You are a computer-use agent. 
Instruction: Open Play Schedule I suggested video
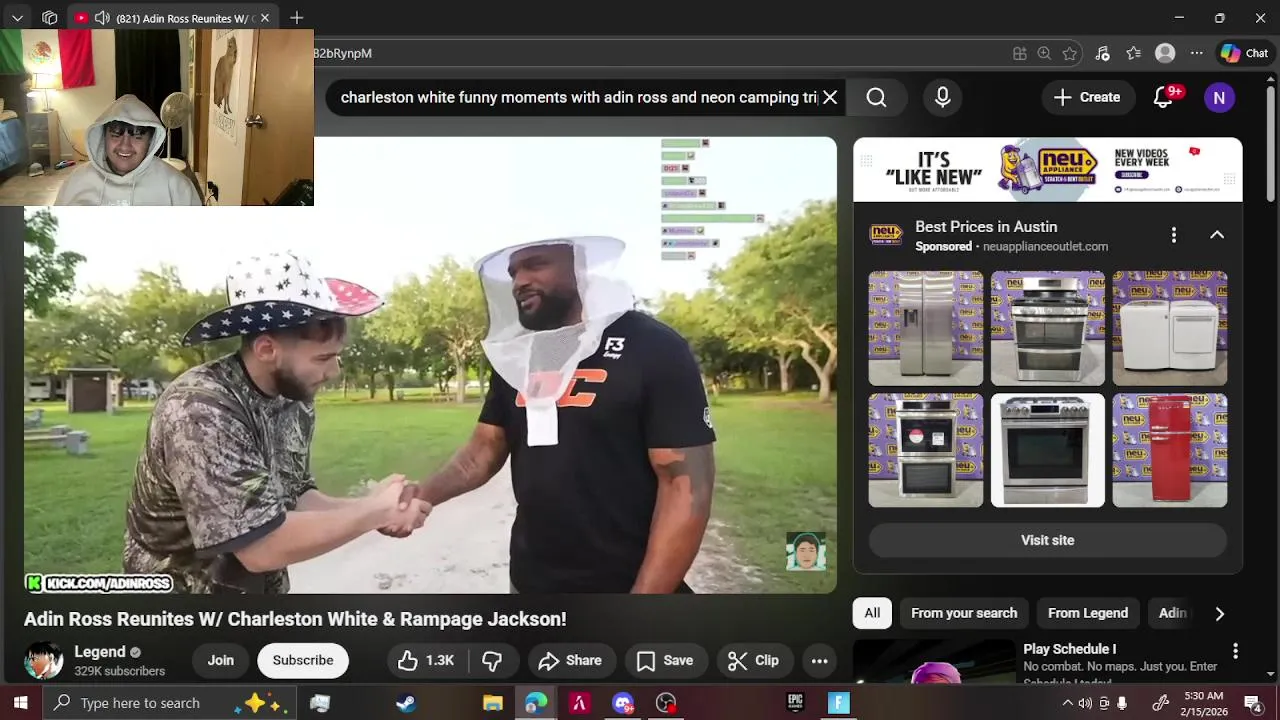[x=934, y=661]
